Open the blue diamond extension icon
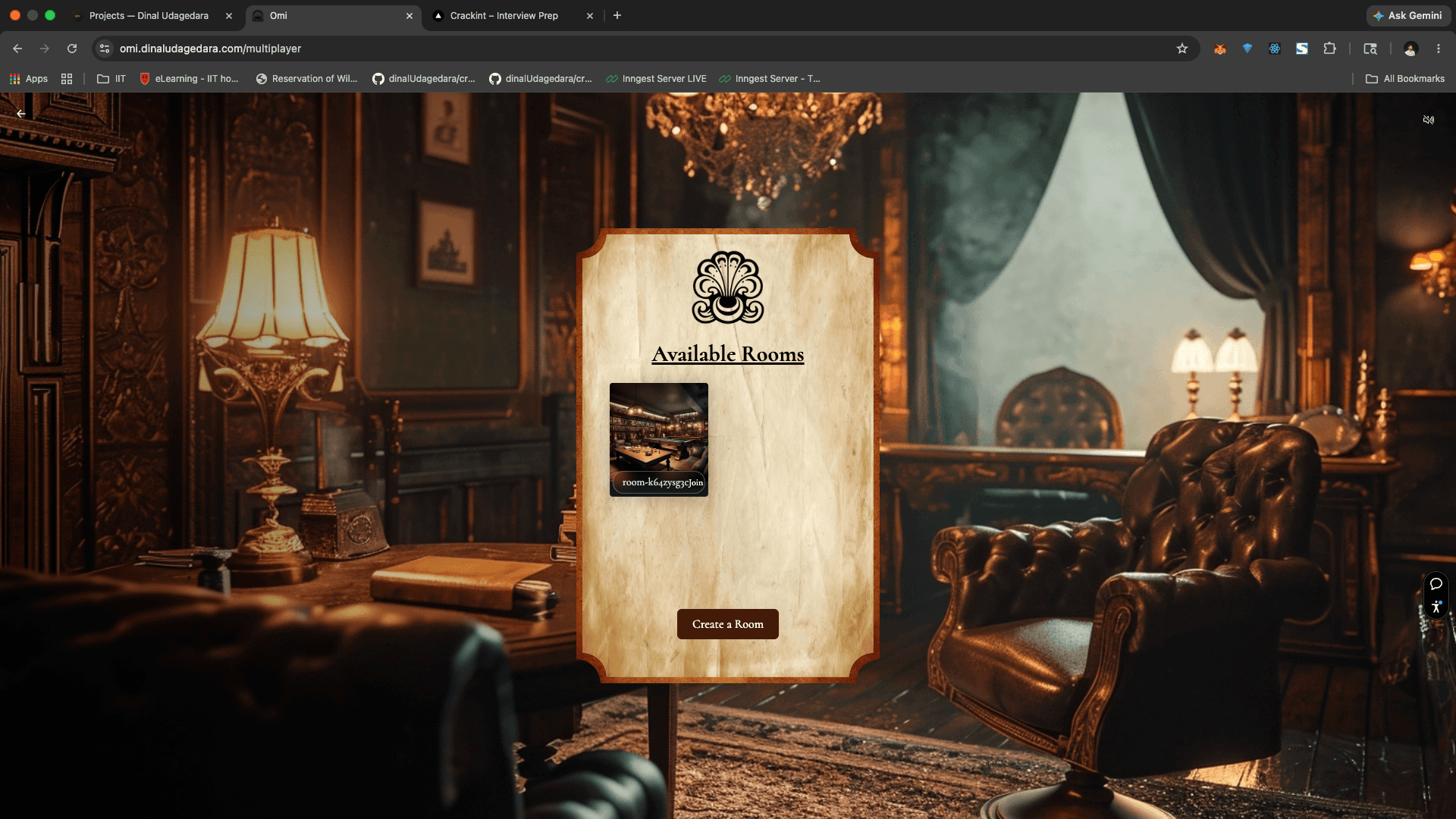 click(1247, 49)
